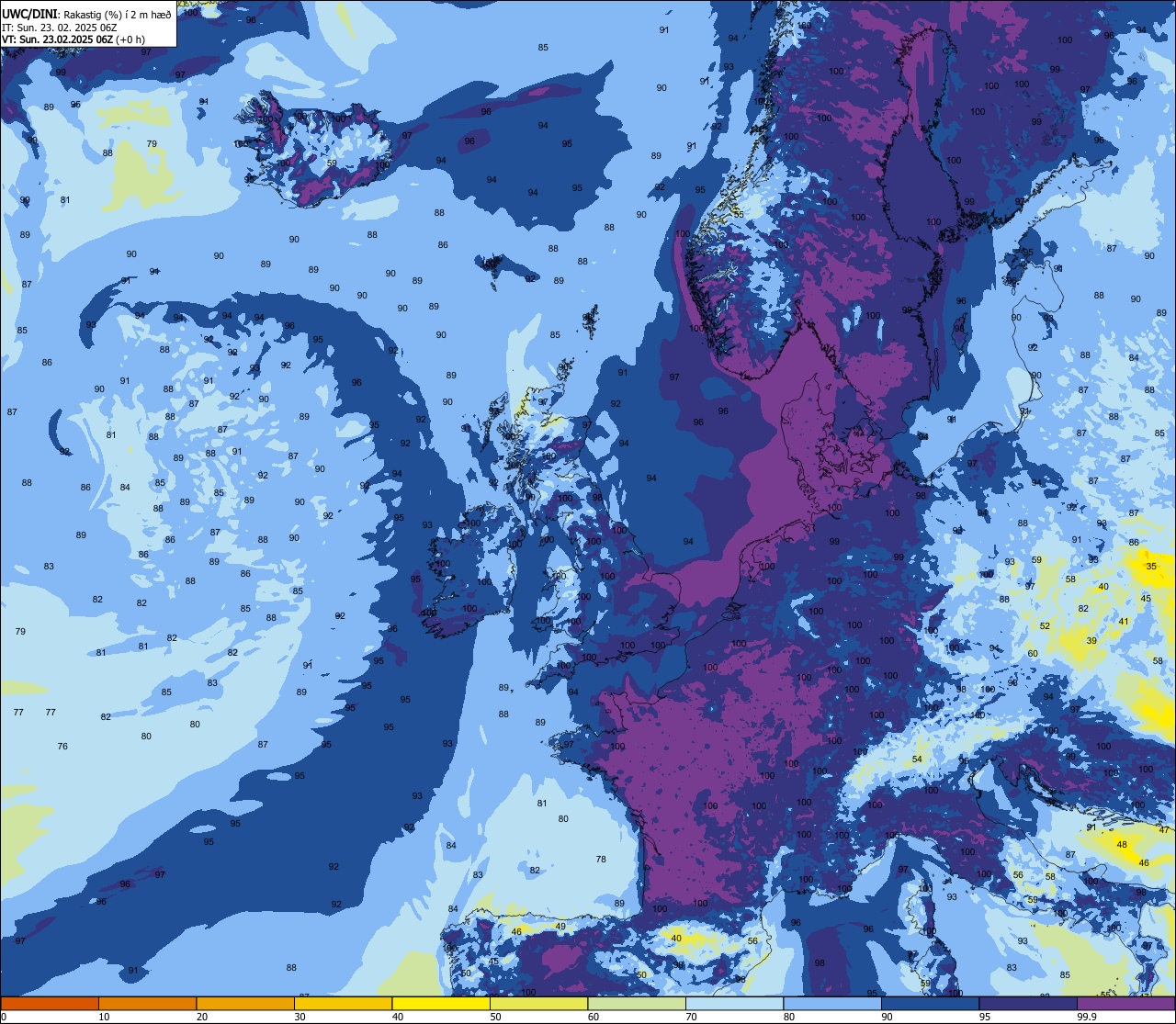This screenshot has height=1024, width=1176.
Task: Click the humidity value '35' in the yellow area
Action: click(x=1151, y=567)
